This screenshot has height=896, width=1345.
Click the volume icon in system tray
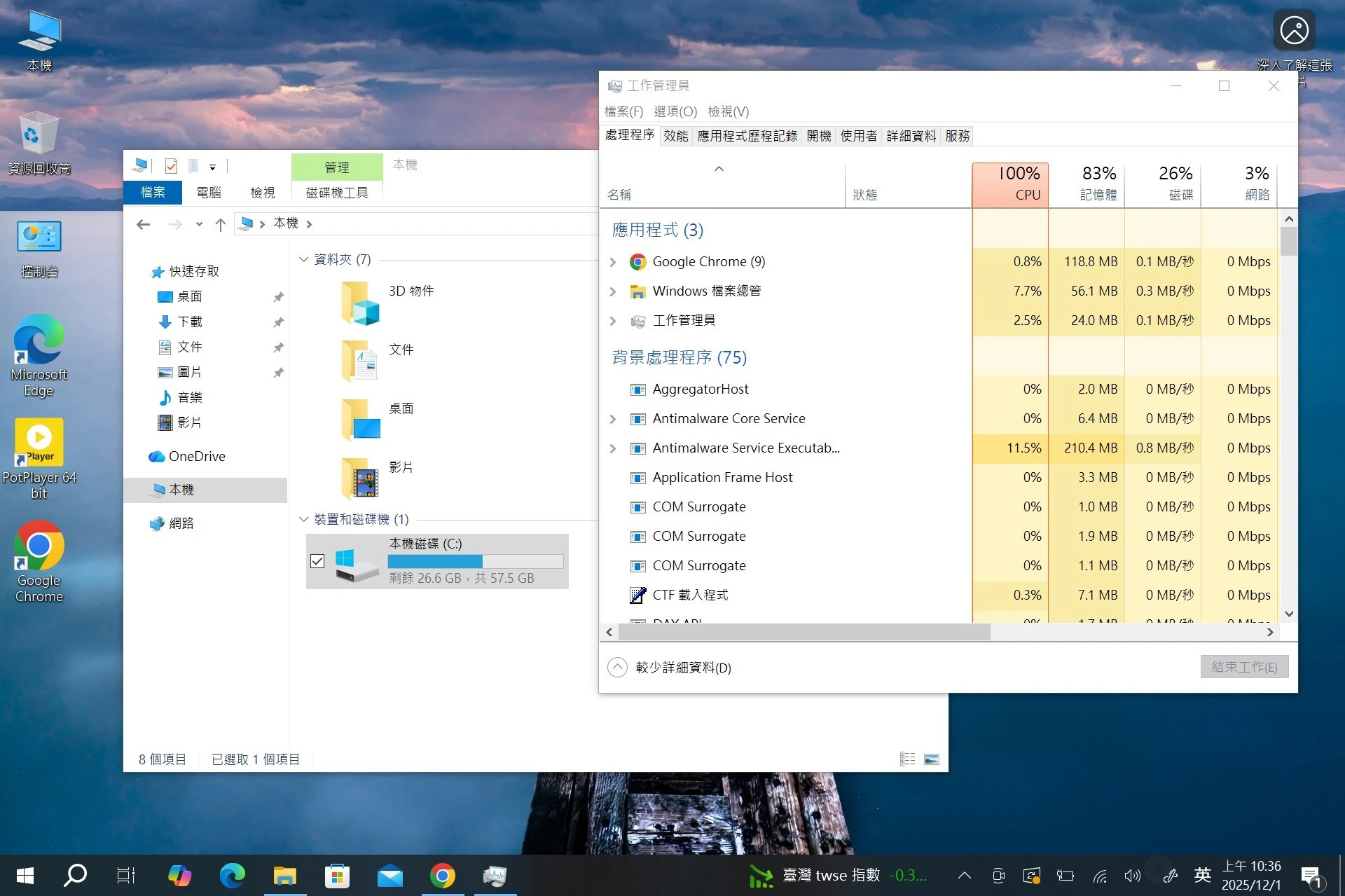click(x=1132, y=876)
